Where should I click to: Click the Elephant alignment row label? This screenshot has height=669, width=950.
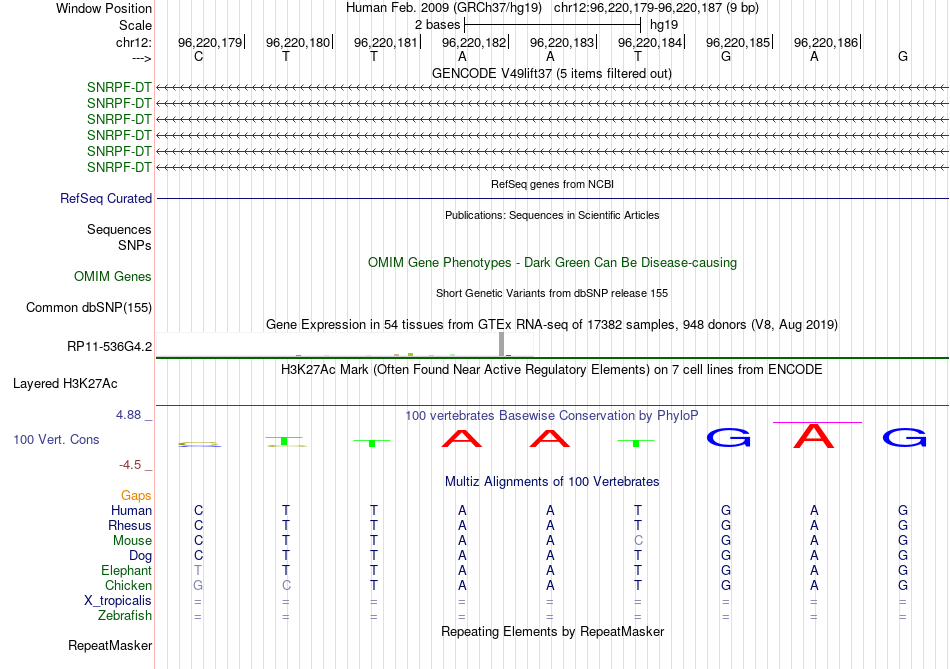point(126,570)
